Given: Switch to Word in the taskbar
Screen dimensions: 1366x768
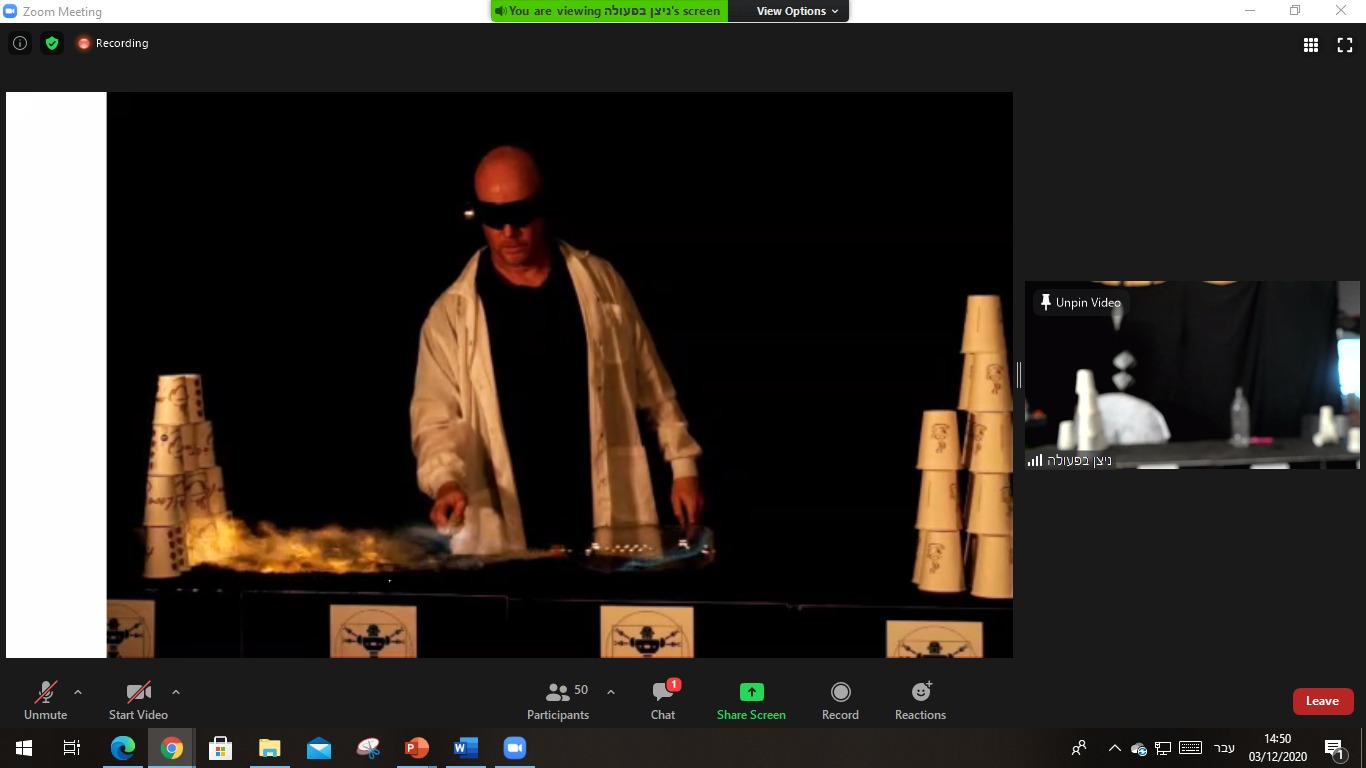Looking at the screenshot, I should tap(466, 748).
